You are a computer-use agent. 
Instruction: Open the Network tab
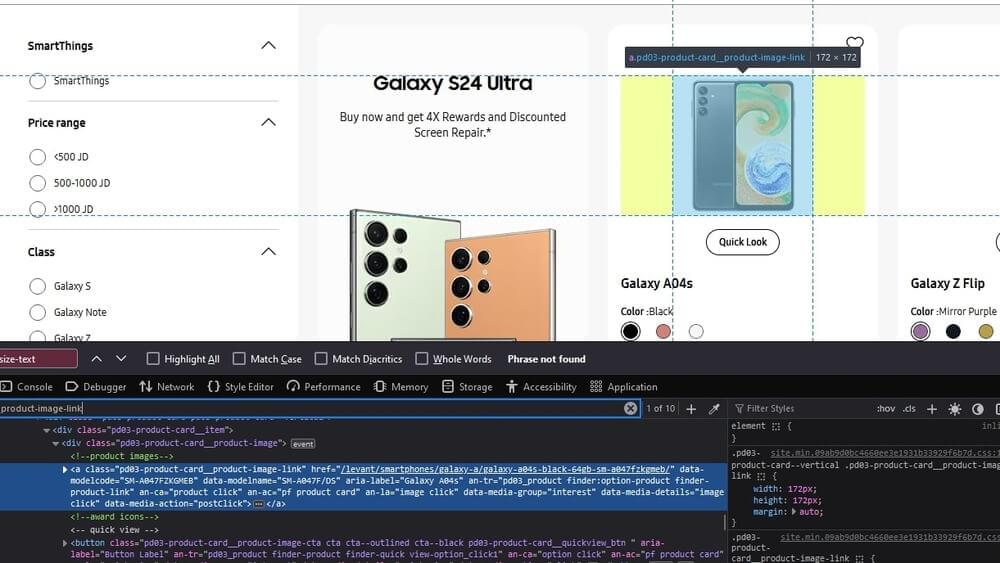166,387
